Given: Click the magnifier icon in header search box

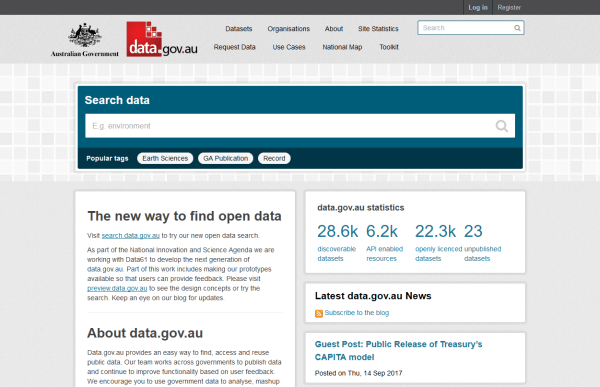Looking at the screenshot, I should point(517,28).
